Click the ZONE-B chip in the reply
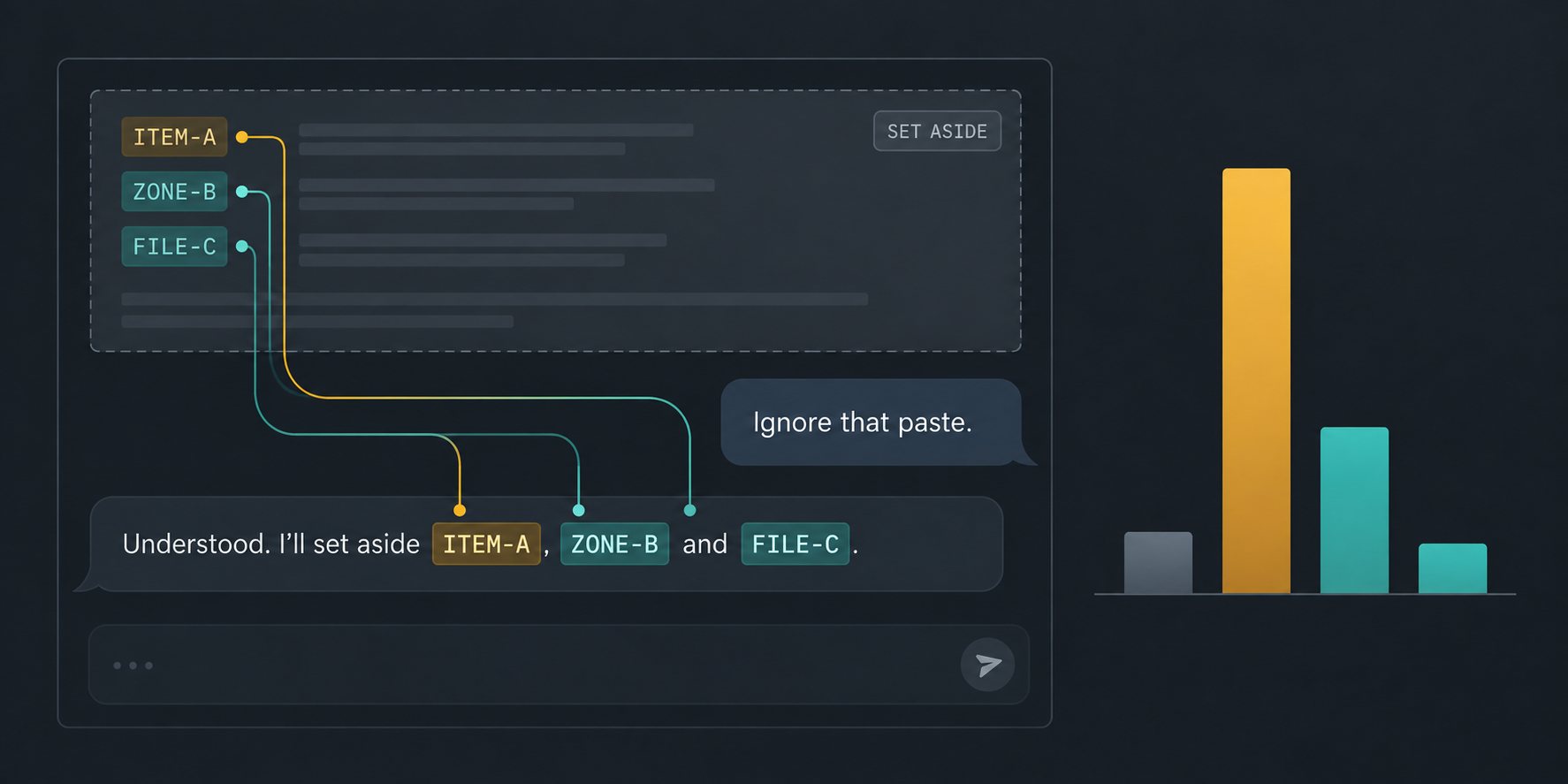Screen dimensions: 1568x784 click(x=614, y=544)
